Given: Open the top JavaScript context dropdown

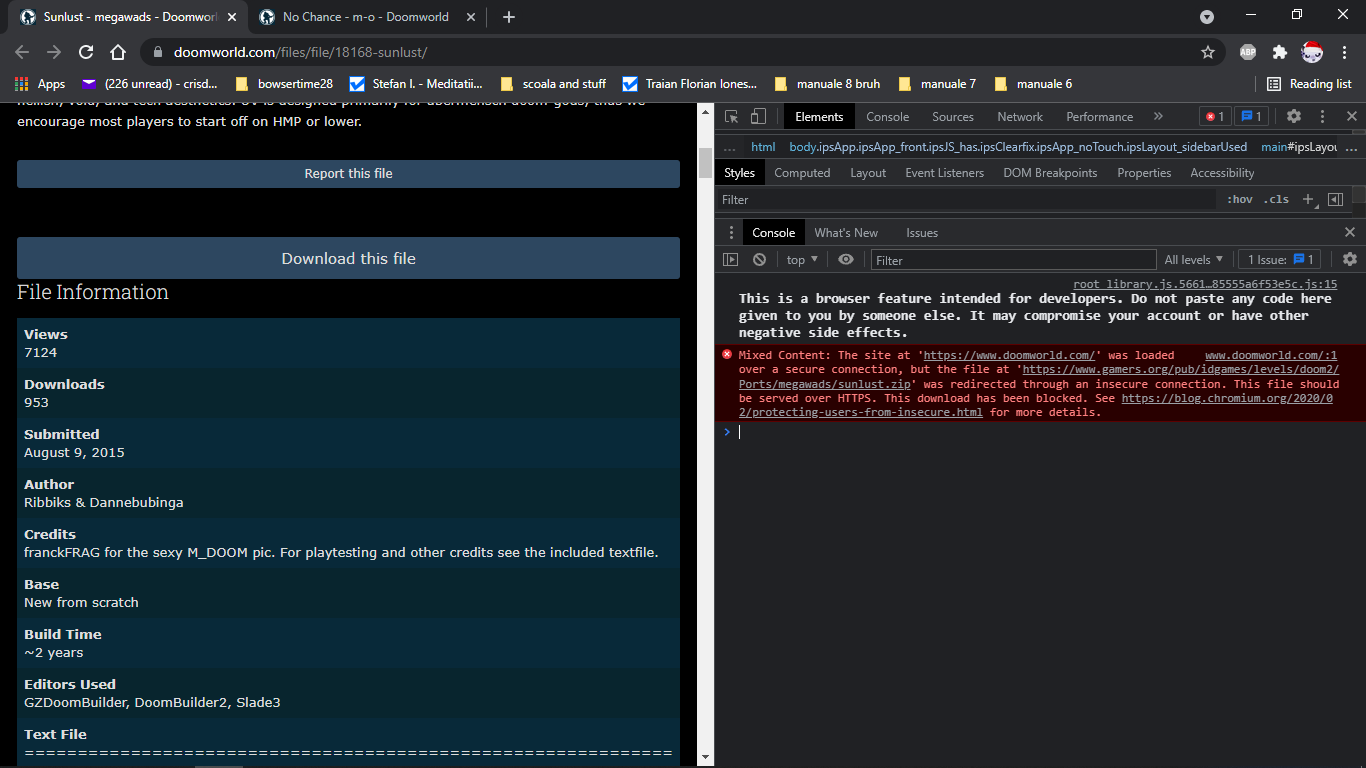Looking at the screenshot, I should tap(802, 260).
